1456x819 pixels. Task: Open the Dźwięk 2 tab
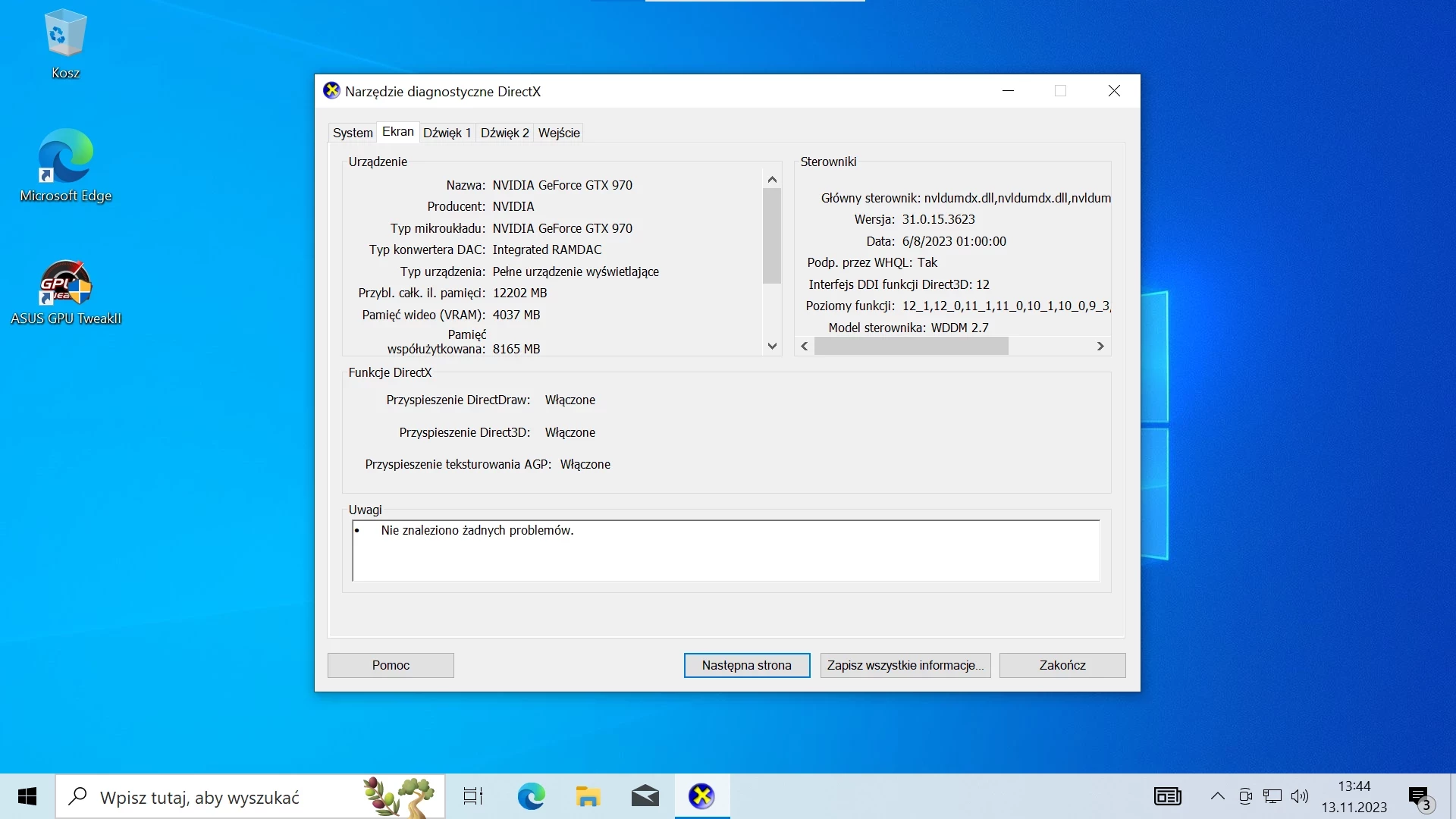coord(505,133)
